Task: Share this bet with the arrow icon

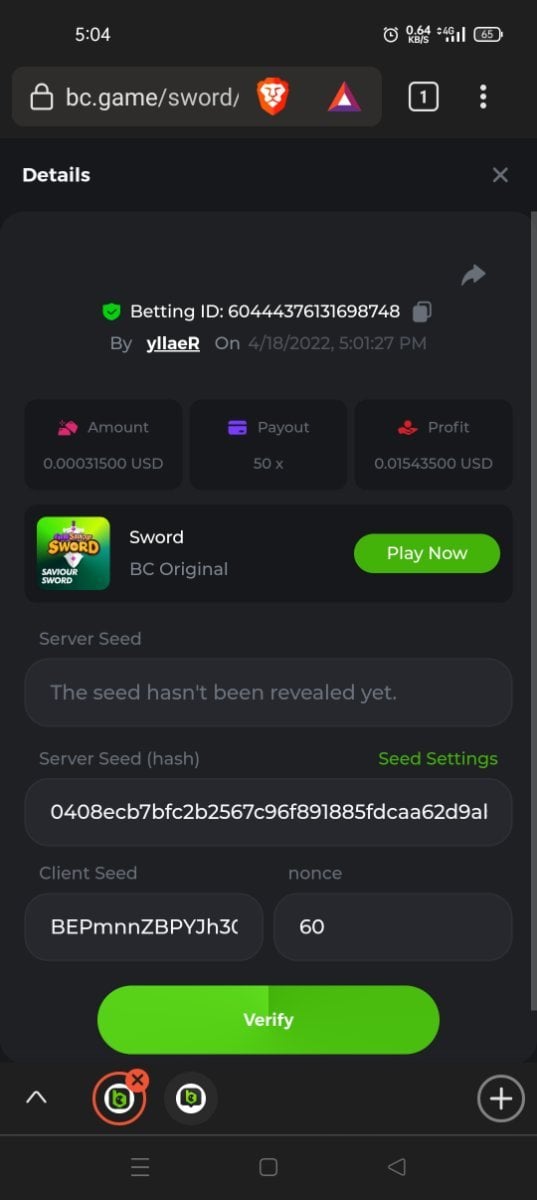Action: (473, 275)
